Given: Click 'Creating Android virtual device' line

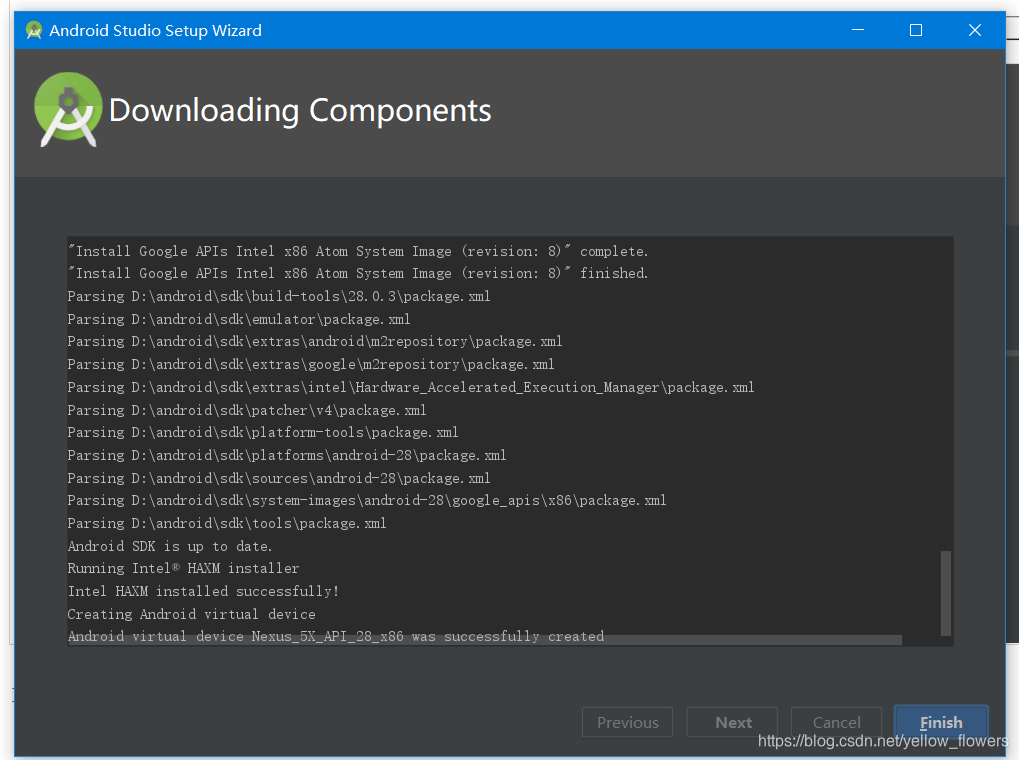Looking at the screenshot, I should point(192,614).
